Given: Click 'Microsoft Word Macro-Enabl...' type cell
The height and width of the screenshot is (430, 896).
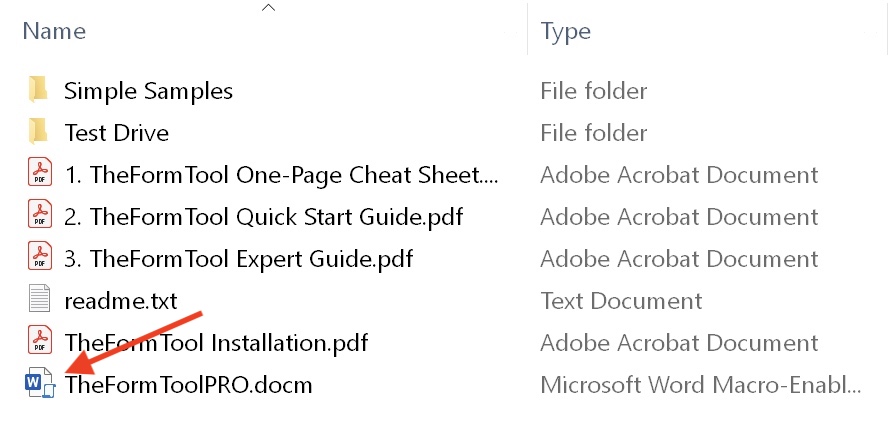Looking at the screenshot, I should (701, 385).
